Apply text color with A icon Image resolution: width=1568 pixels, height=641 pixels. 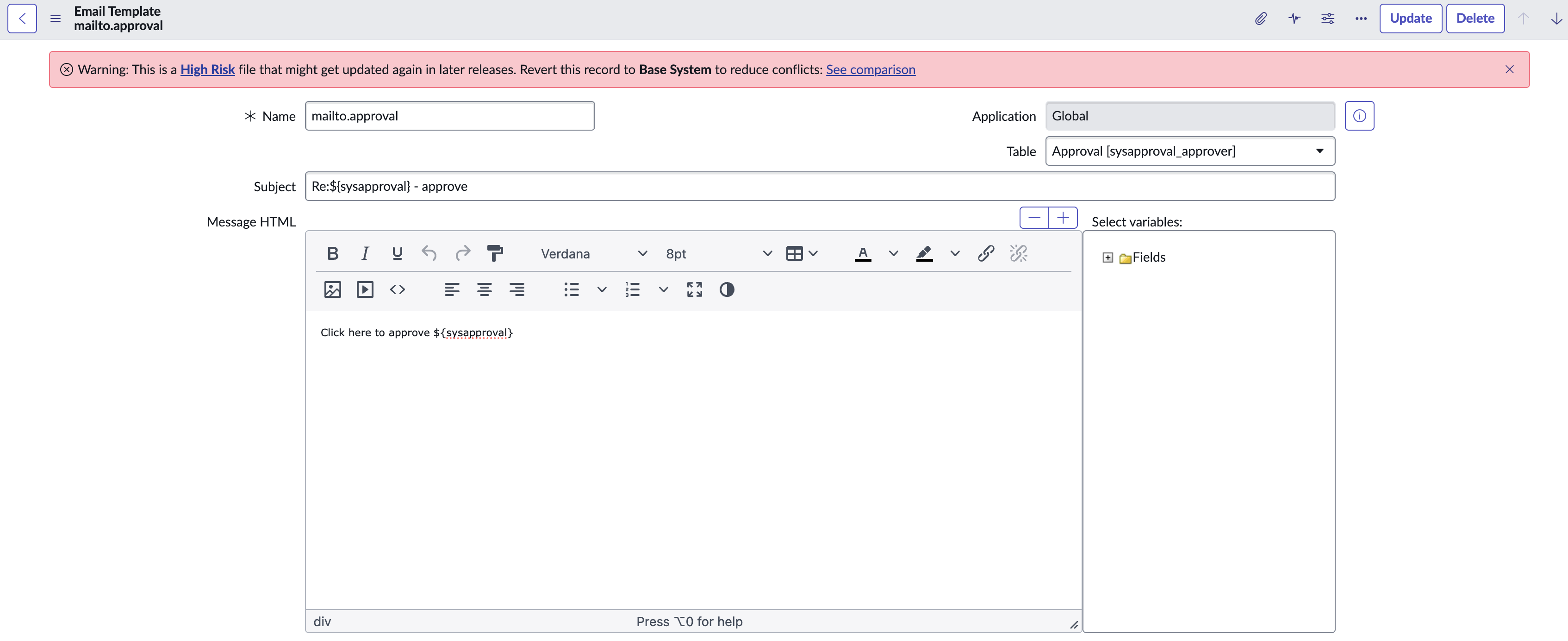click(x=863, y=253)
